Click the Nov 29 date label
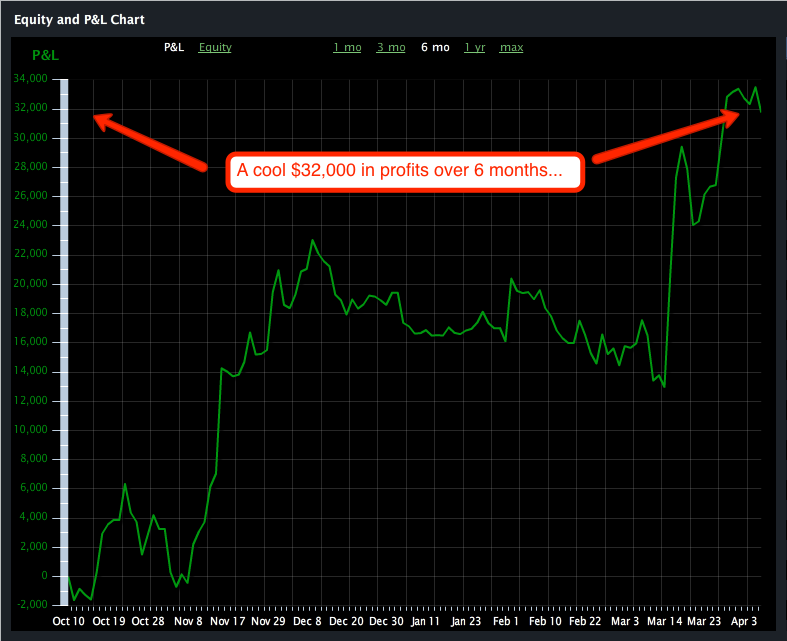 click(x=268, y=621)
